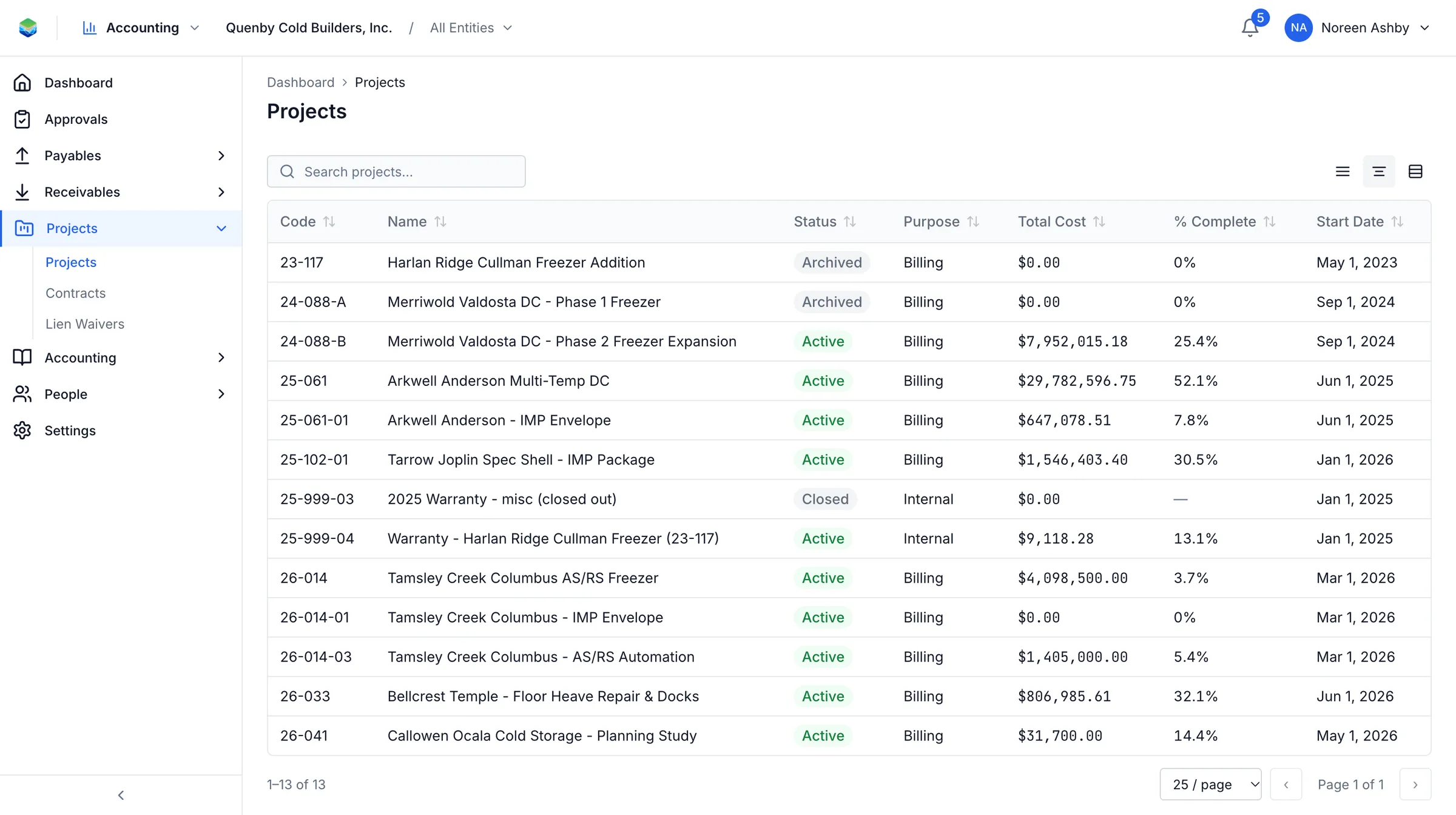The height and width of the screenshot is (815, 1456).
Task: Sort by Purpose column arrows
Action: click(973, 222)
